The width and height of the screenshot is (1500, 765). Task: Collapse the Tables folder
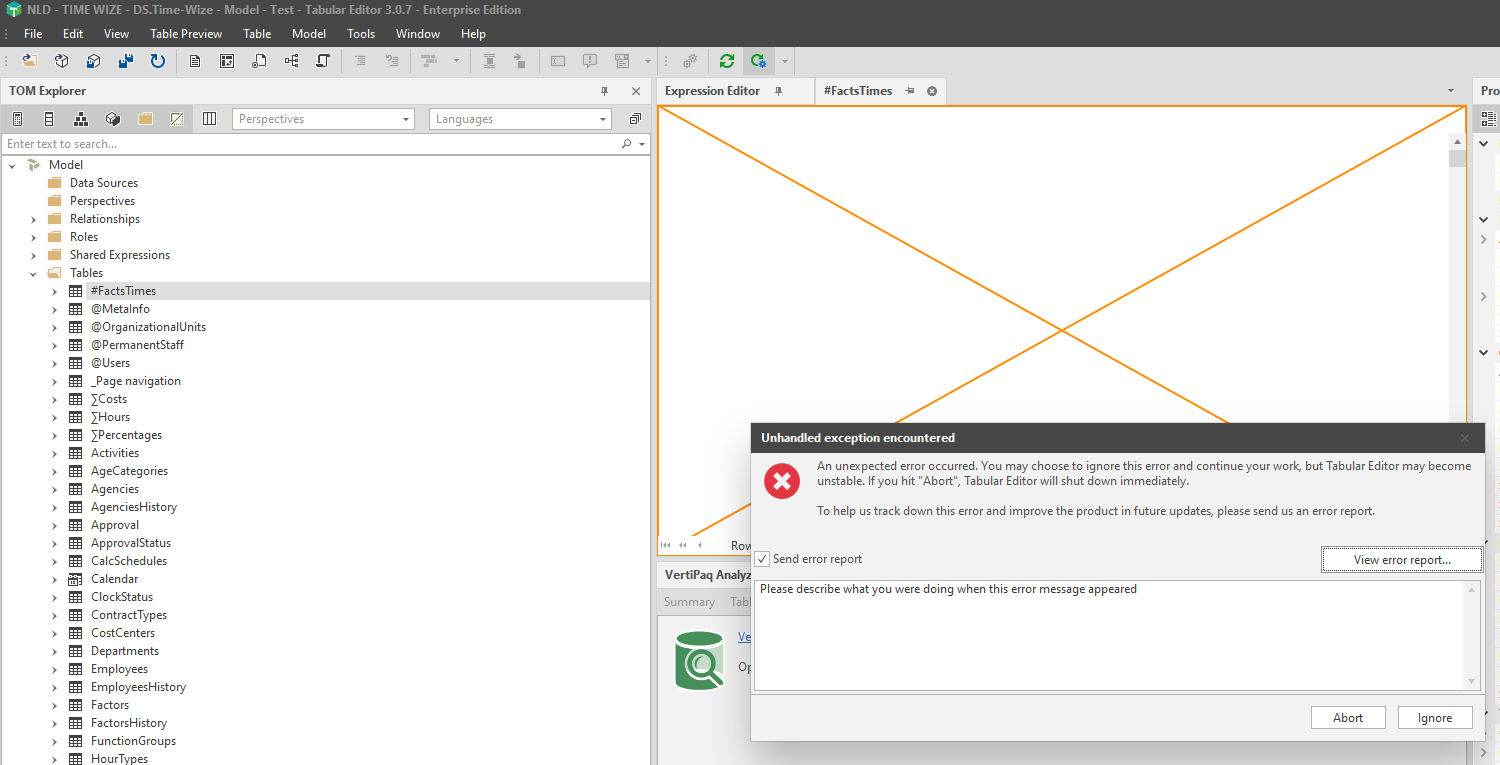(x=33, y=273)
